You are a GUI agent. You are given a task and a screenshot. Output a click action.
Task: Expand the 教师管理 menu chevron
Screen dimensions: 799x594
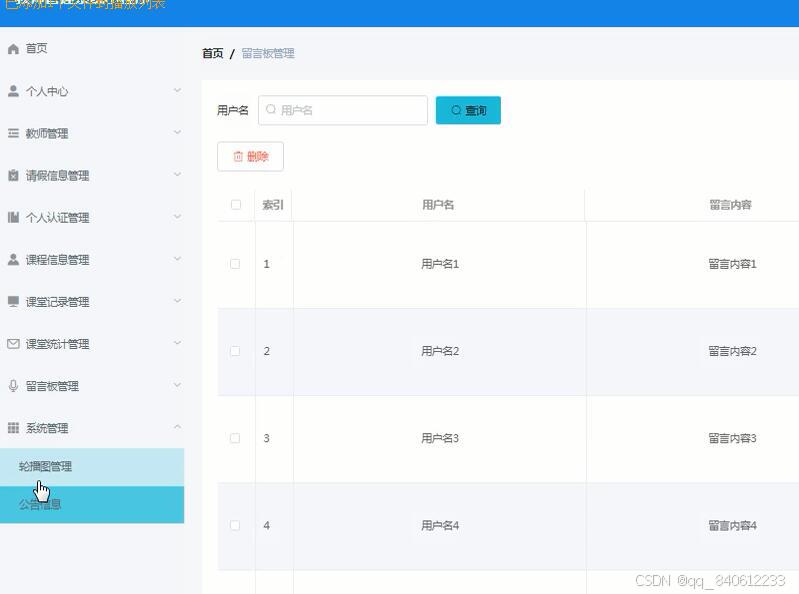click(x=177, y=132)
